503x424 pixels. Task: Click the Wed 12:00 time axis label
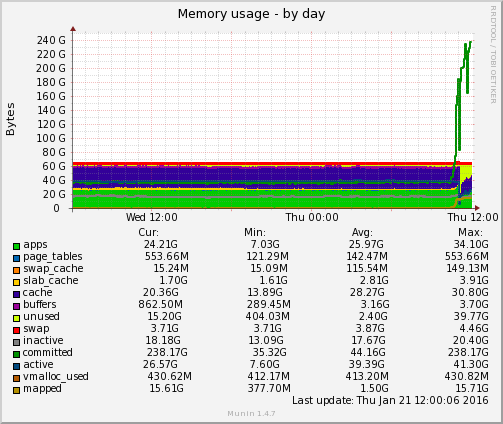pos(152,217)
